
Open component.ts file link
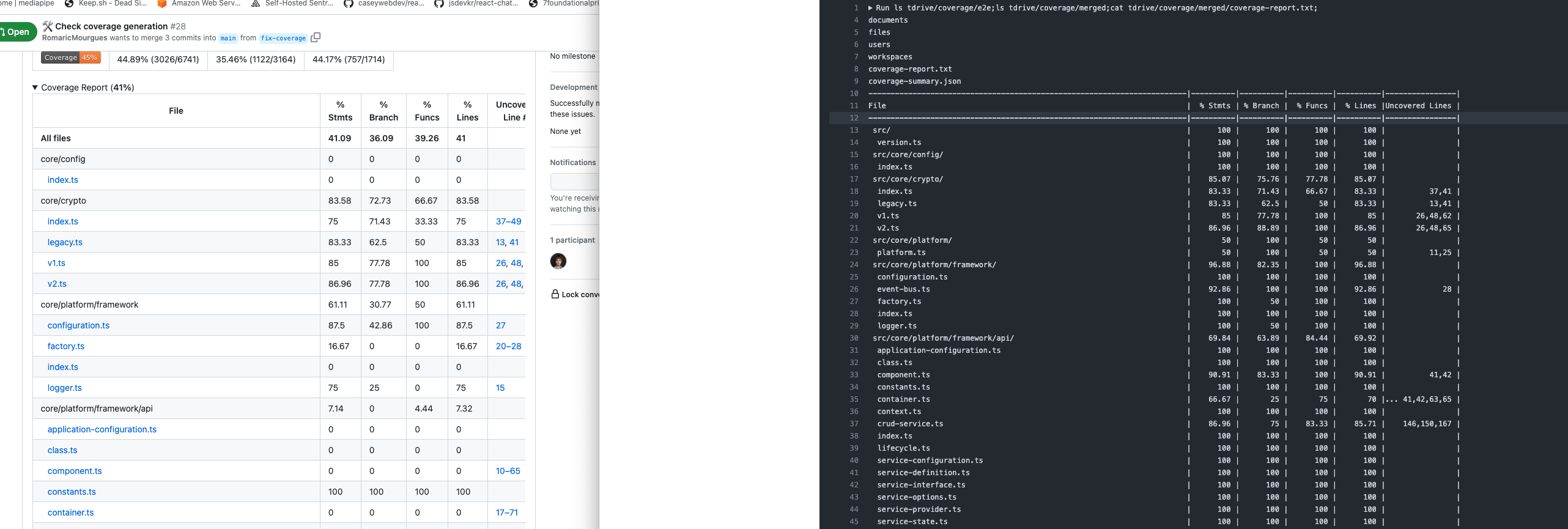point(75,471)
